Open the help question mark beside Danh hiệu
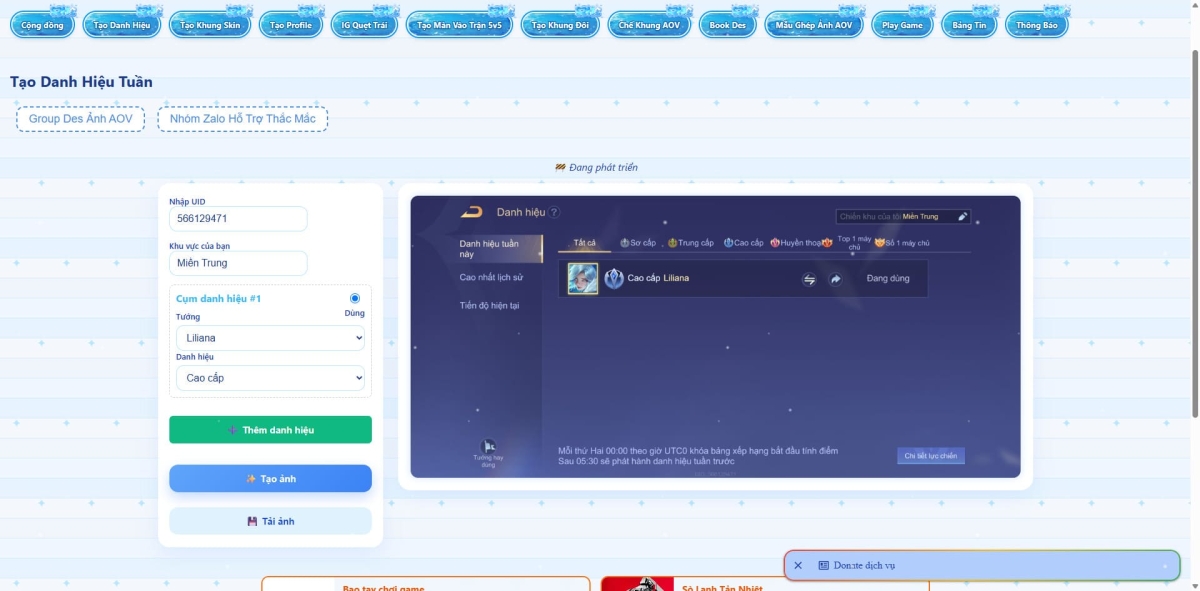Image resolution: width=1200 pixels, height=591 pixels. tap(554, 212)
